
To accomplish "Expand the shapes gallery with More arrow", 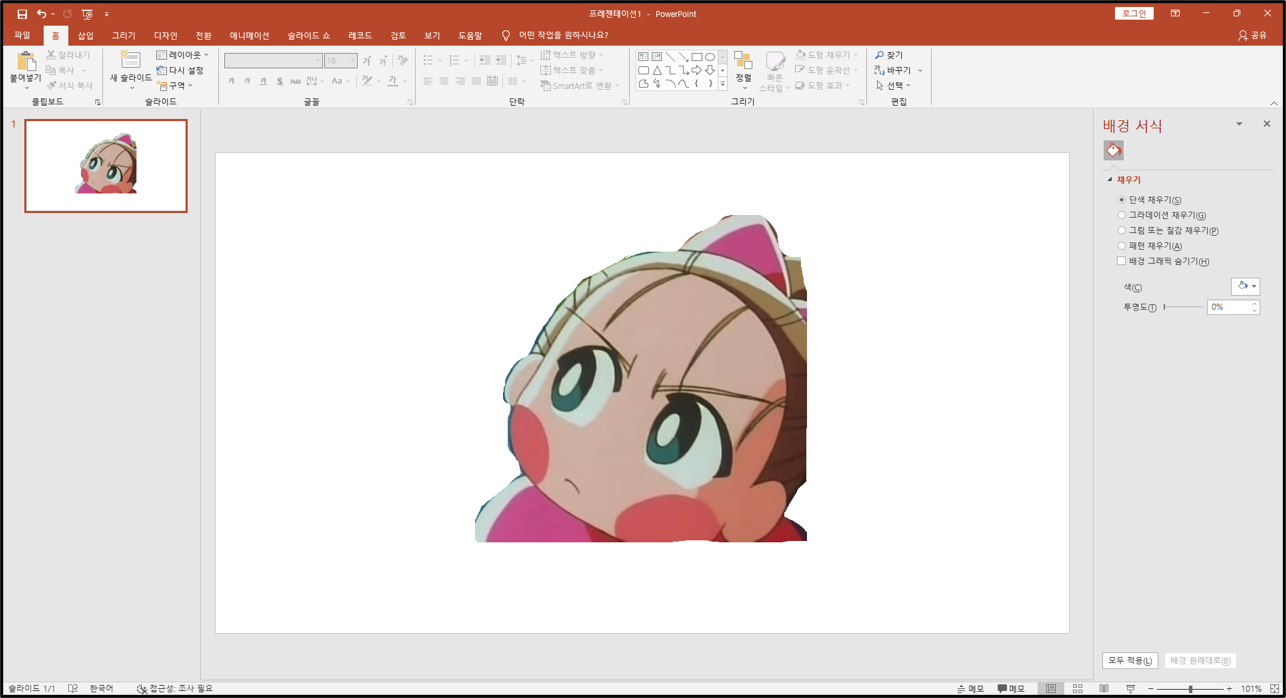I will [722, 84].
